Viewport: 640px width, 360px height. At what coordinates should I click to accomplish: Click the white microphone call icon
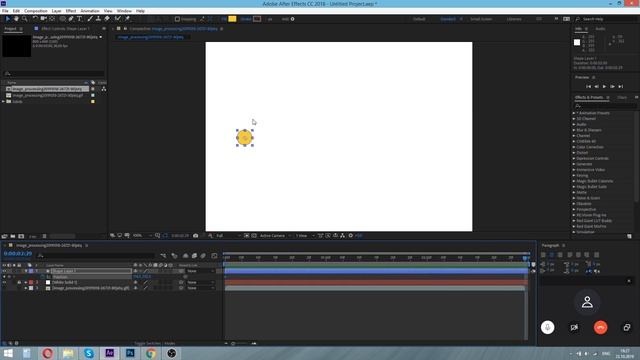pos(547,327)
